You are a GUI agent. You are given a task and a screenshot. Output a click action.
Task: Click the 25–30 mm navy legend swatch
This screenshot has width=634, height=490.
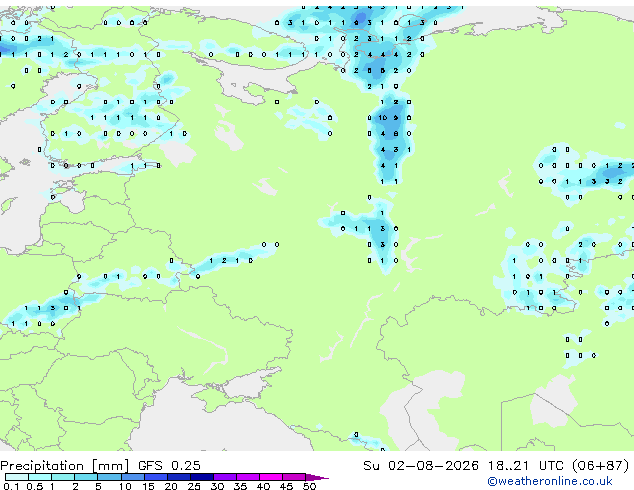201,477
